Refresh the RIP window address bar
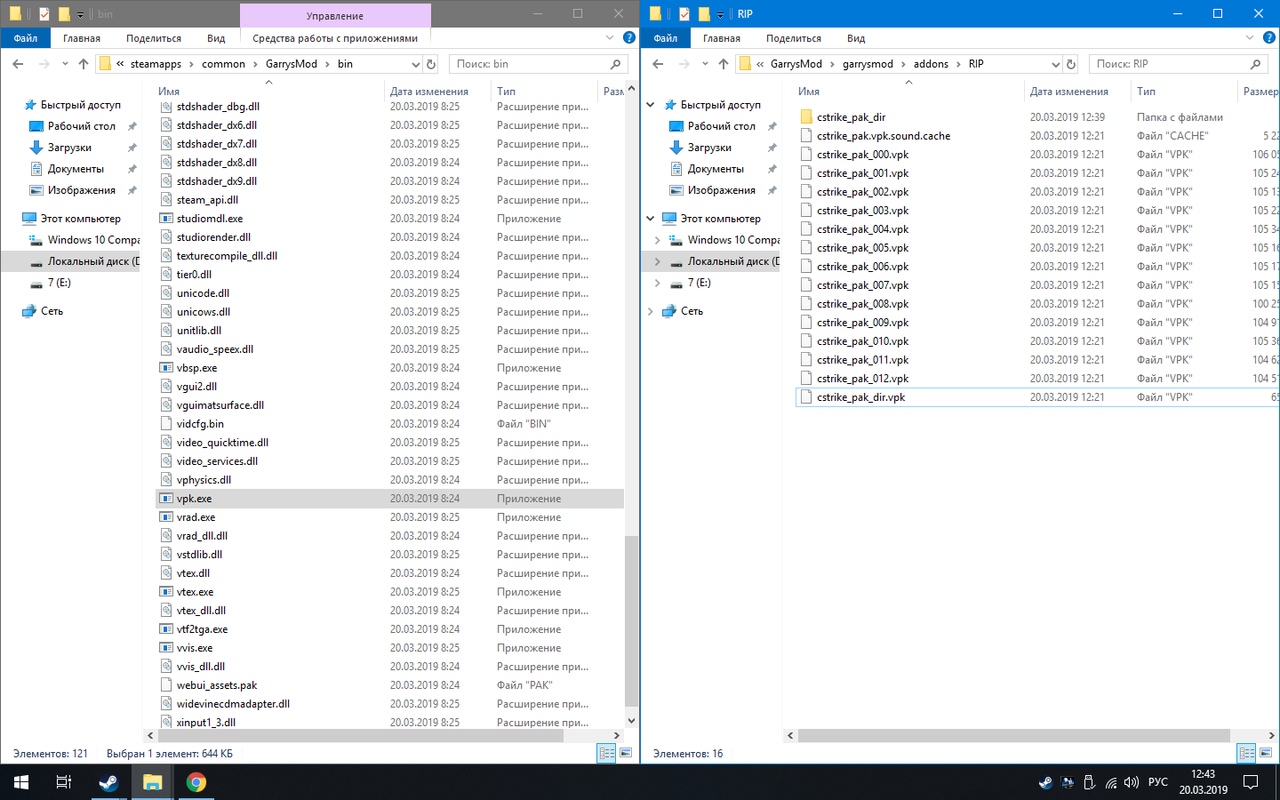 coord(1071,64)
